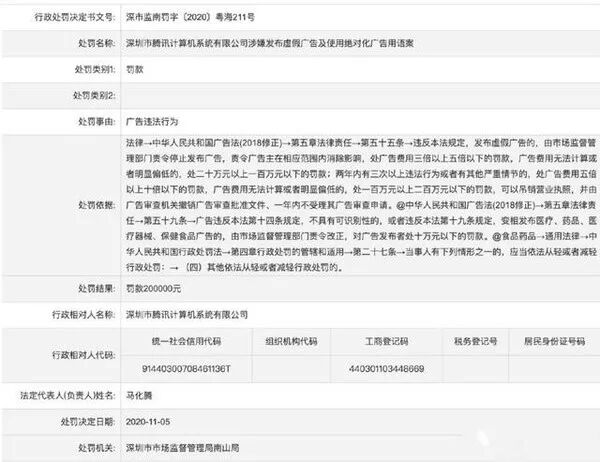Click the 行政相对人代码 label

click(84, 355)
